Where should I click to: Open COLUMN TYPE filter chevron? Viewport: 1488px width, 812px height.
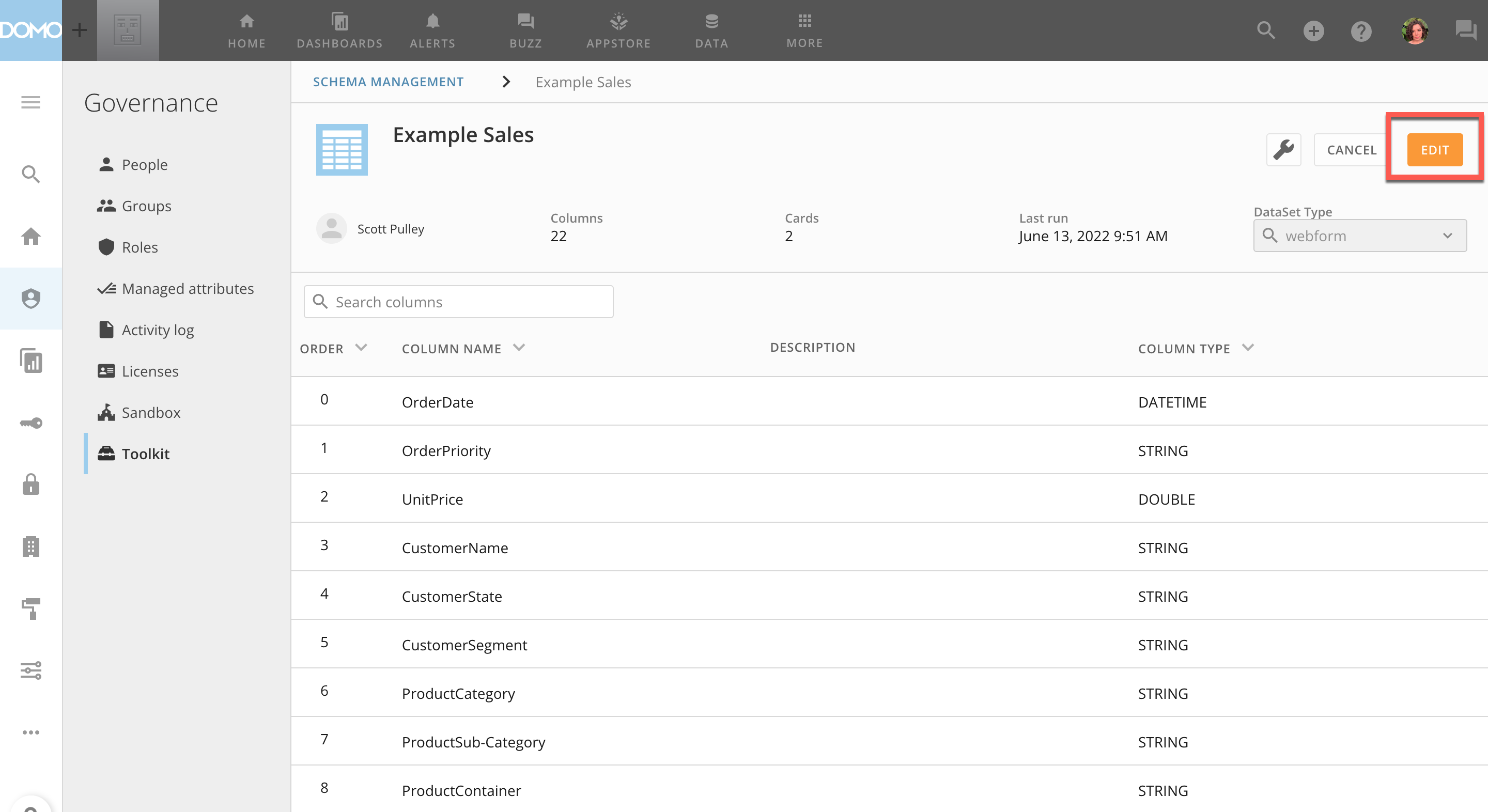pos(1248,348)
